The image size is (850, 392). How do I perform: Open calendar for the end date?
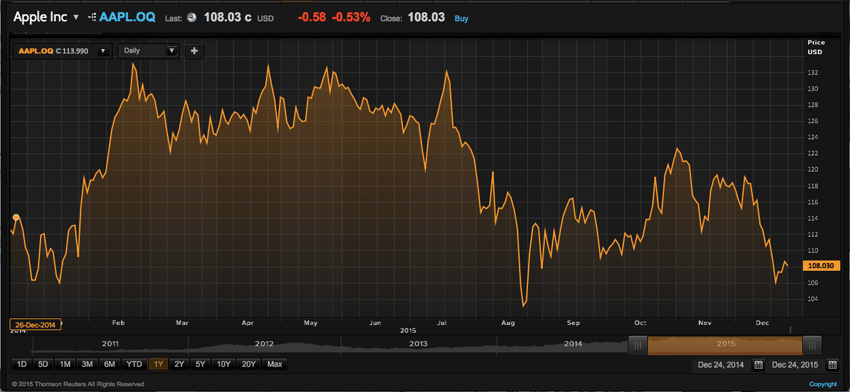[x=832, y=364]
